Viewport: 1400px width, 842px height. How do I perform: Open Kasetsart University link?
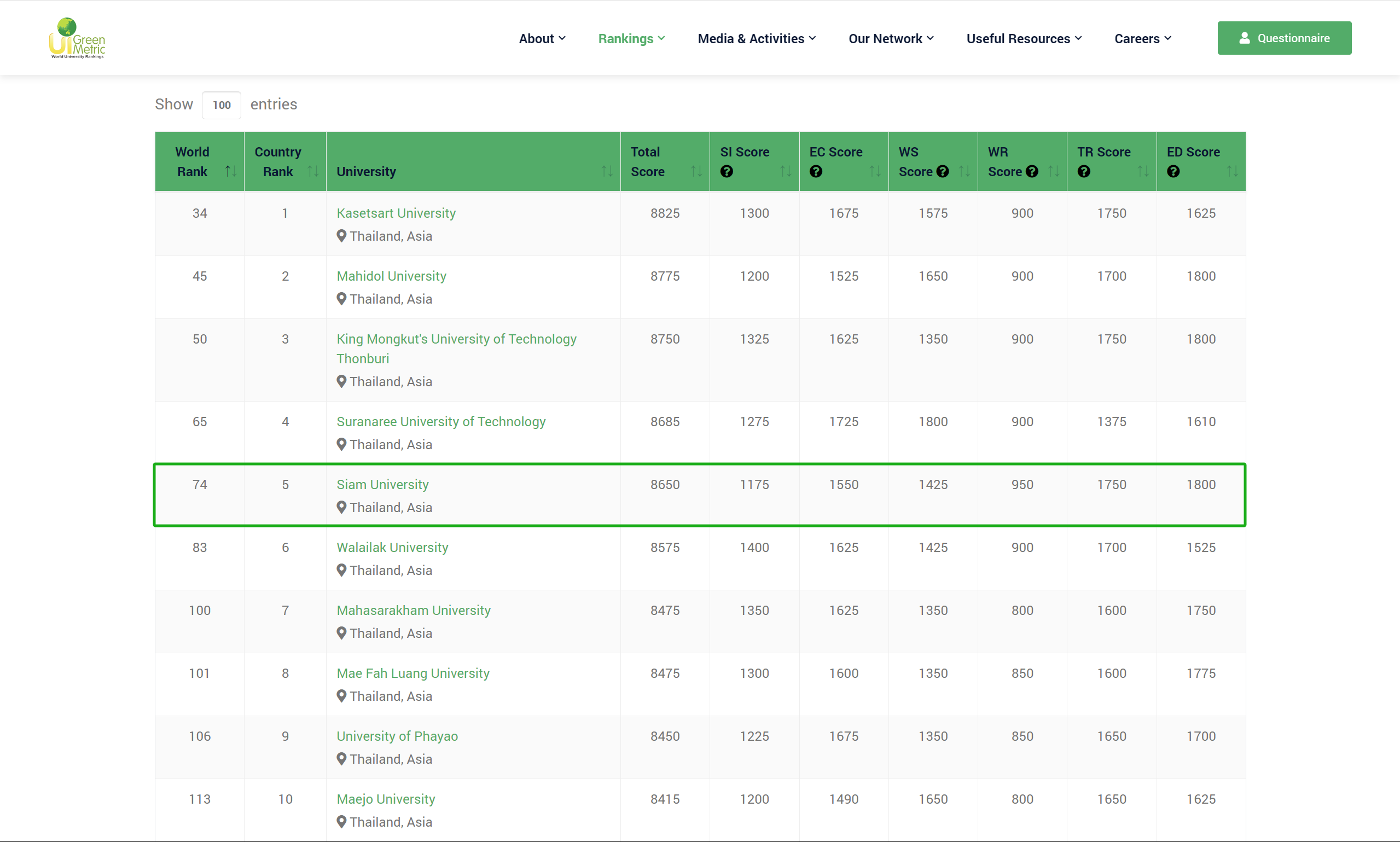point(396,213)
